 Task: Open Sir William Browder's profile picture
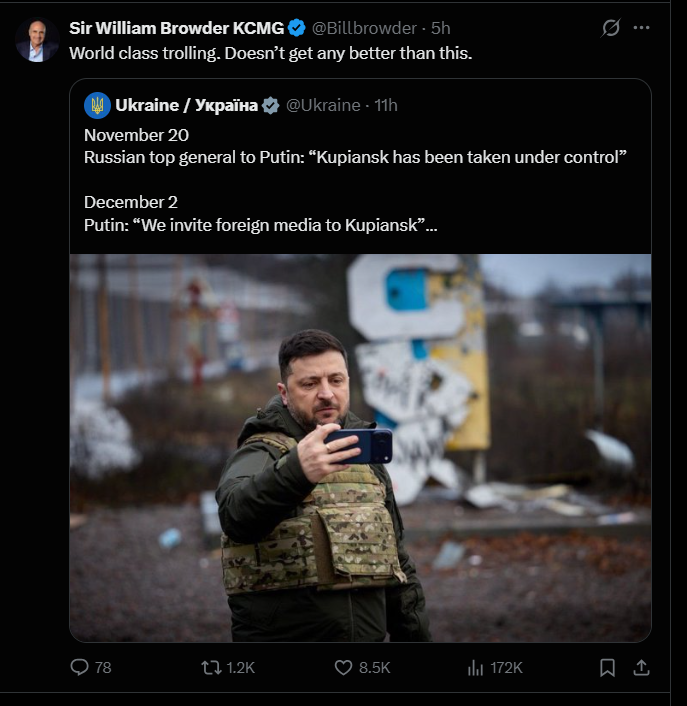[x=36, y=40]
